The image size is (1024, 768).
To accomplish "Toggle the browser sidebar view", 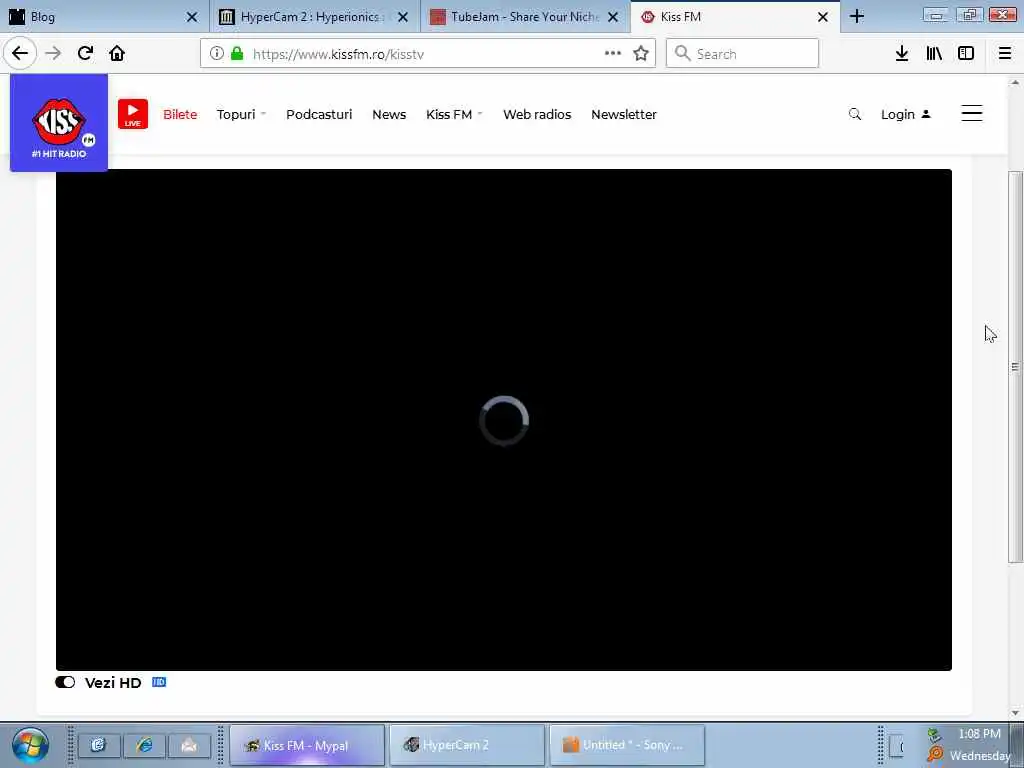I will 966,54.
